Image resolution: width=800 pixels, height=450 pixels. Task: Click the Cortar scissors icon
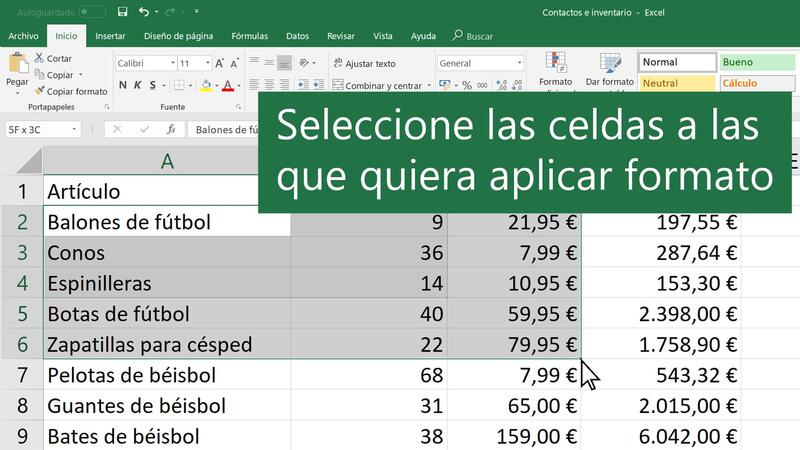tap(39, 59)
